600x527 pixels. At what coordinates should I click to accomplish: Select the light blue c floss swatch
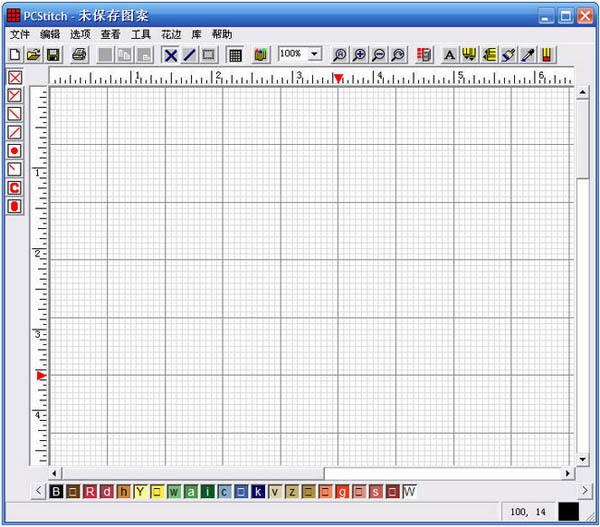click(x=225, y=492)
